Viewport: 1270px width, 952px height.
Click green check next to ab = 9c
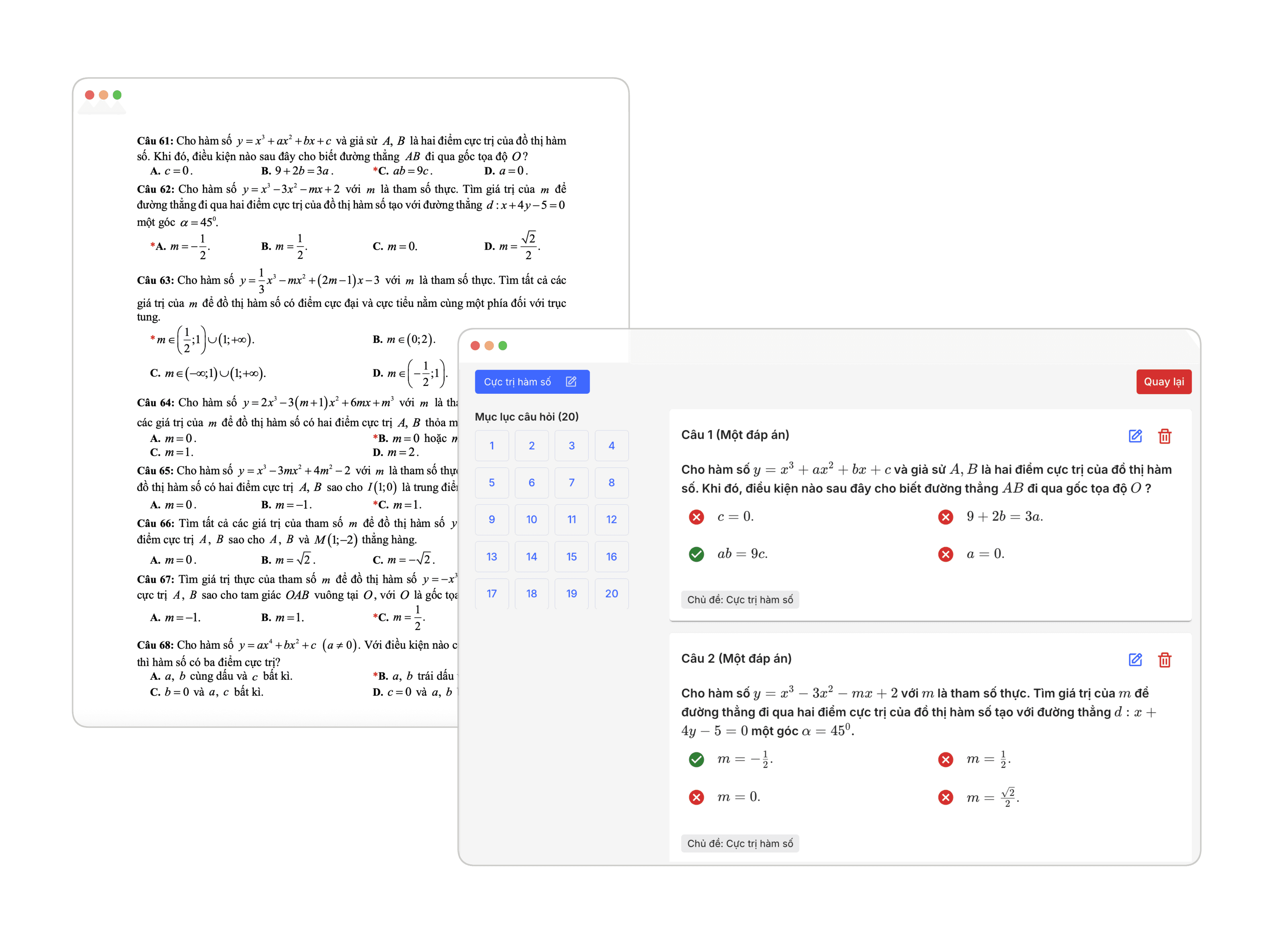[696, 554]
